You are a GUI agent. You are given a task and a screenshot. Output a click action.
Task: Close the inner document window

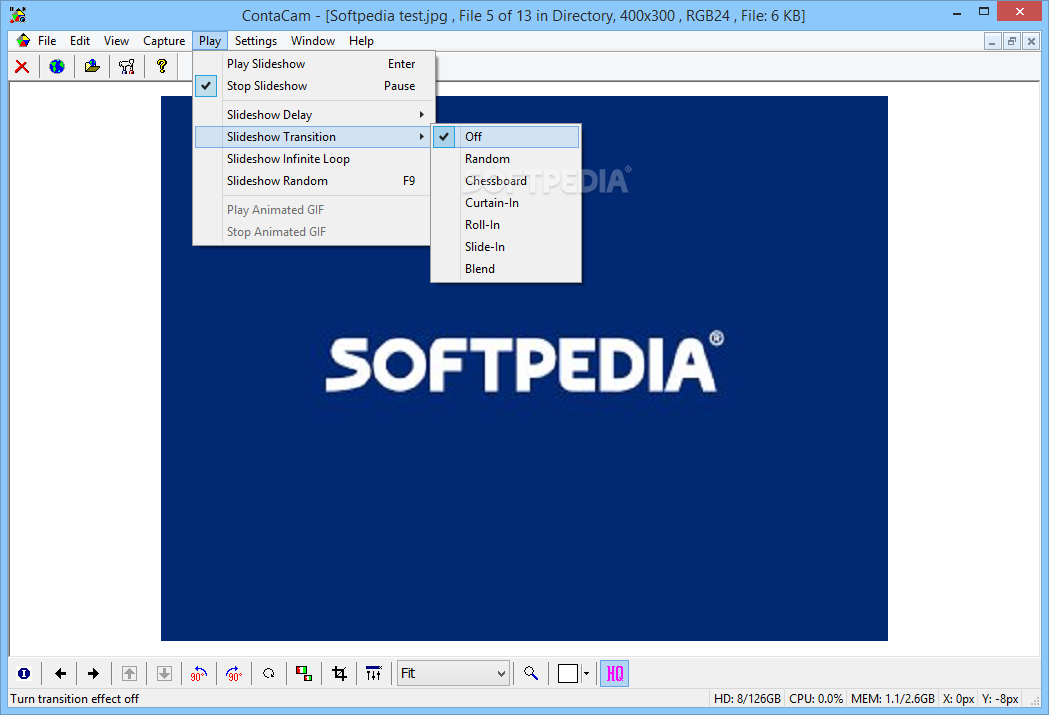pos(1031,41)
